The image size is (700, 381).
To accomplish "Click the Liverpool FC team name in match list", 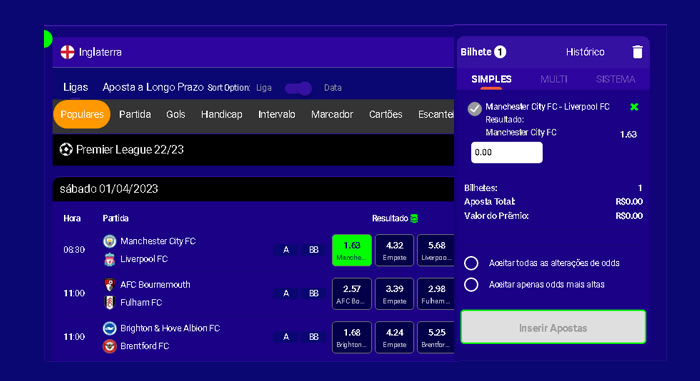I will tap(144, 259).
